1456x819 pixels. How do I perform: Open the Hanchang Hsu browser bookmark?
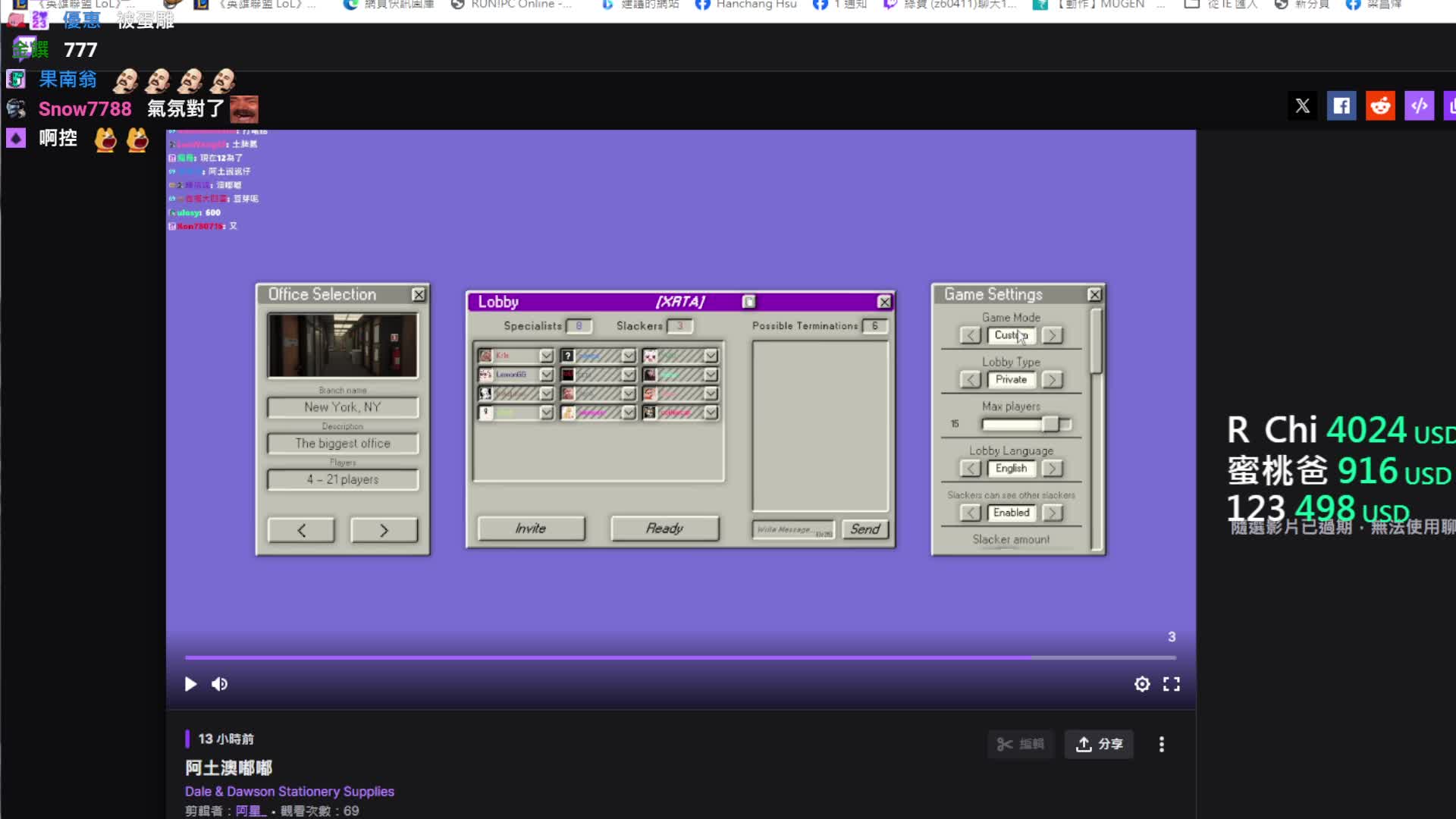pyautogui.click(x=746, y=5)
